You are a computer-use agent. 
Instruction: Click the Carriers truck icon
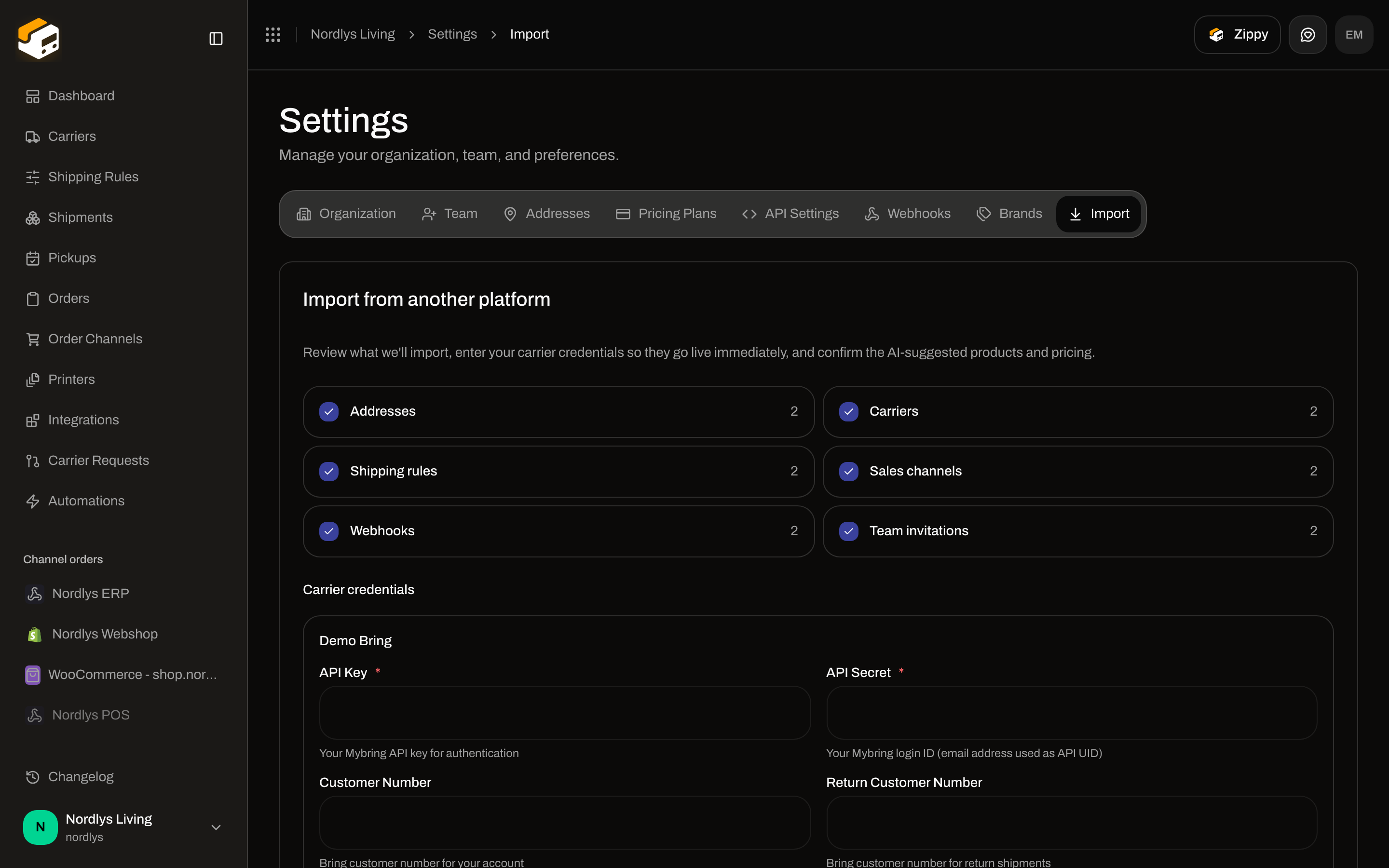(x=33, y=136)
